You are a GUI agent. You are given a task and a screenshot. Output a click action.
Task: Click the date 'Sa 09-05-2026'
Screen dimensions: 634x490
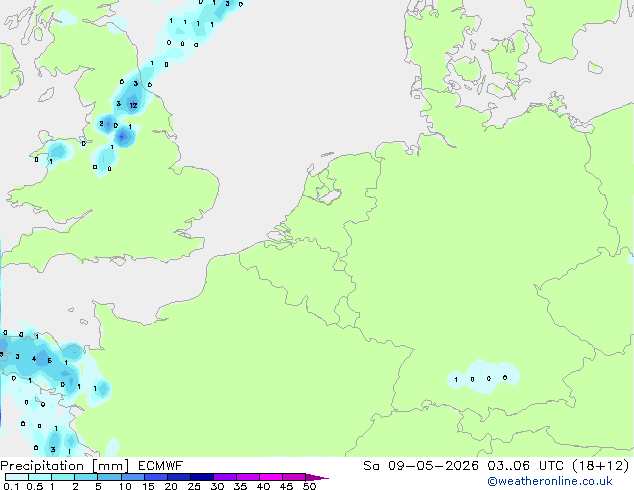pos(421,466)
